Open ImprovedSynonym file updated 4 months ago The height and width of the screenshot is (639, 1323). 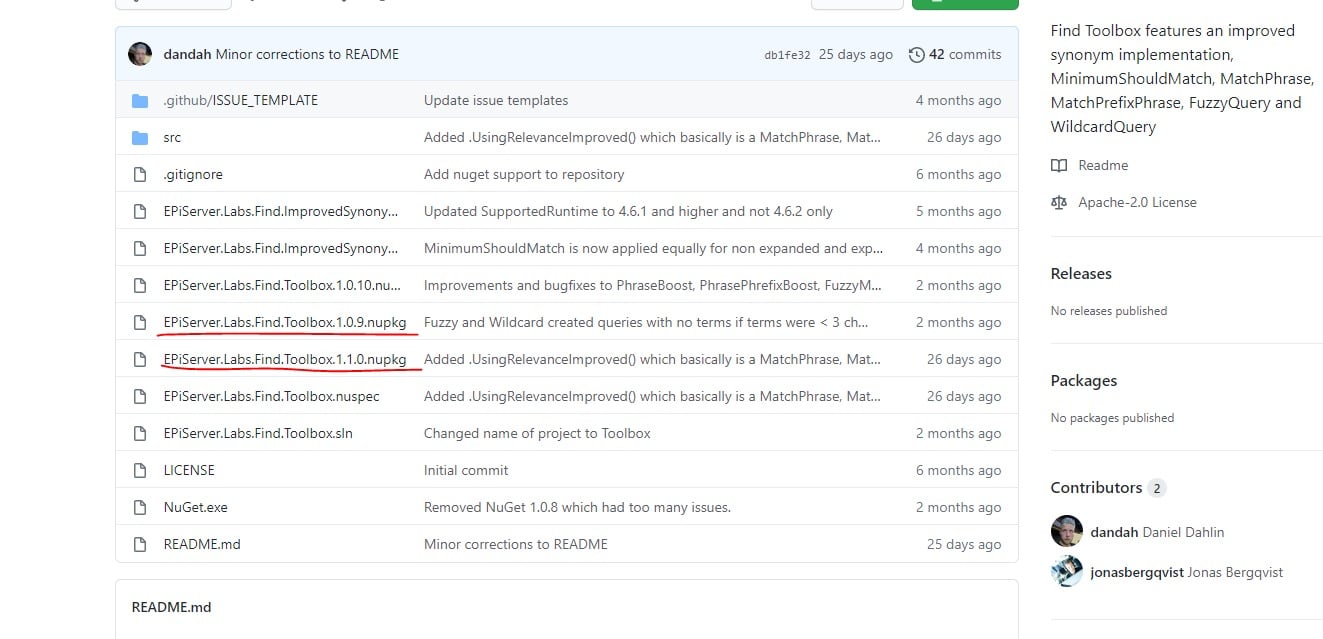click(280, 248)
